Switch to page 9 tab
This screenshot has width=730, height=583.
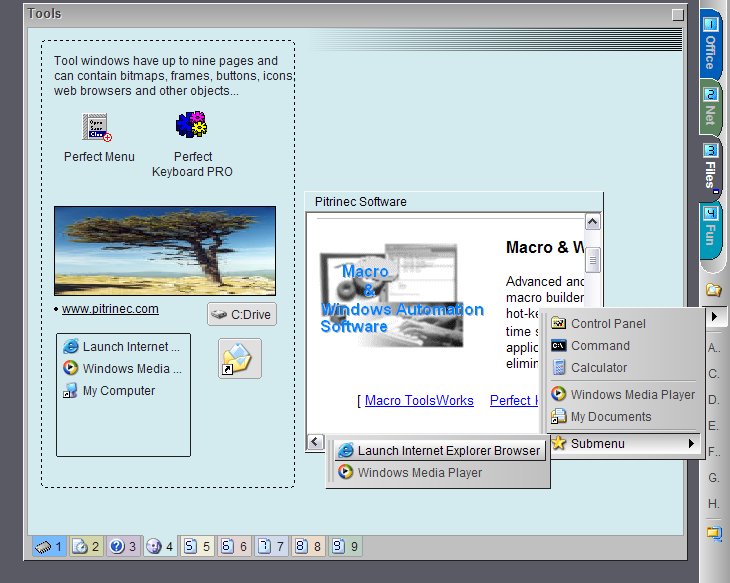(345, 546)
